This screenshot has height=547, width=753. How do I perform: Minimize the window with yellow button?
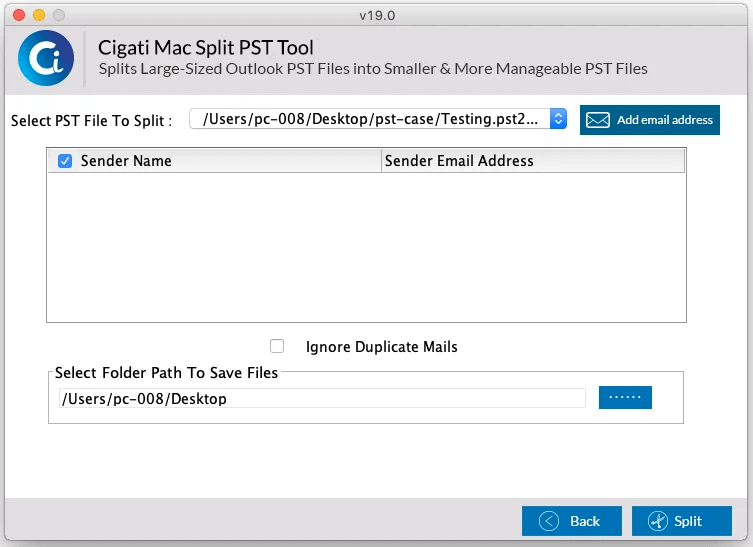[x=39, y=15]
